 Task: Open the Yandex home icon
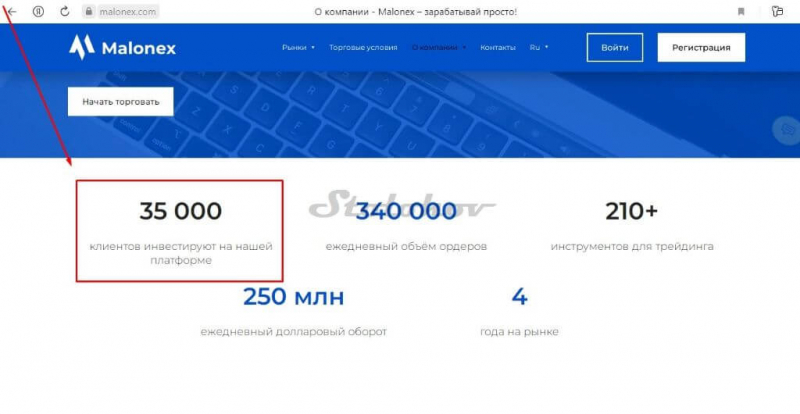[38, 11]
